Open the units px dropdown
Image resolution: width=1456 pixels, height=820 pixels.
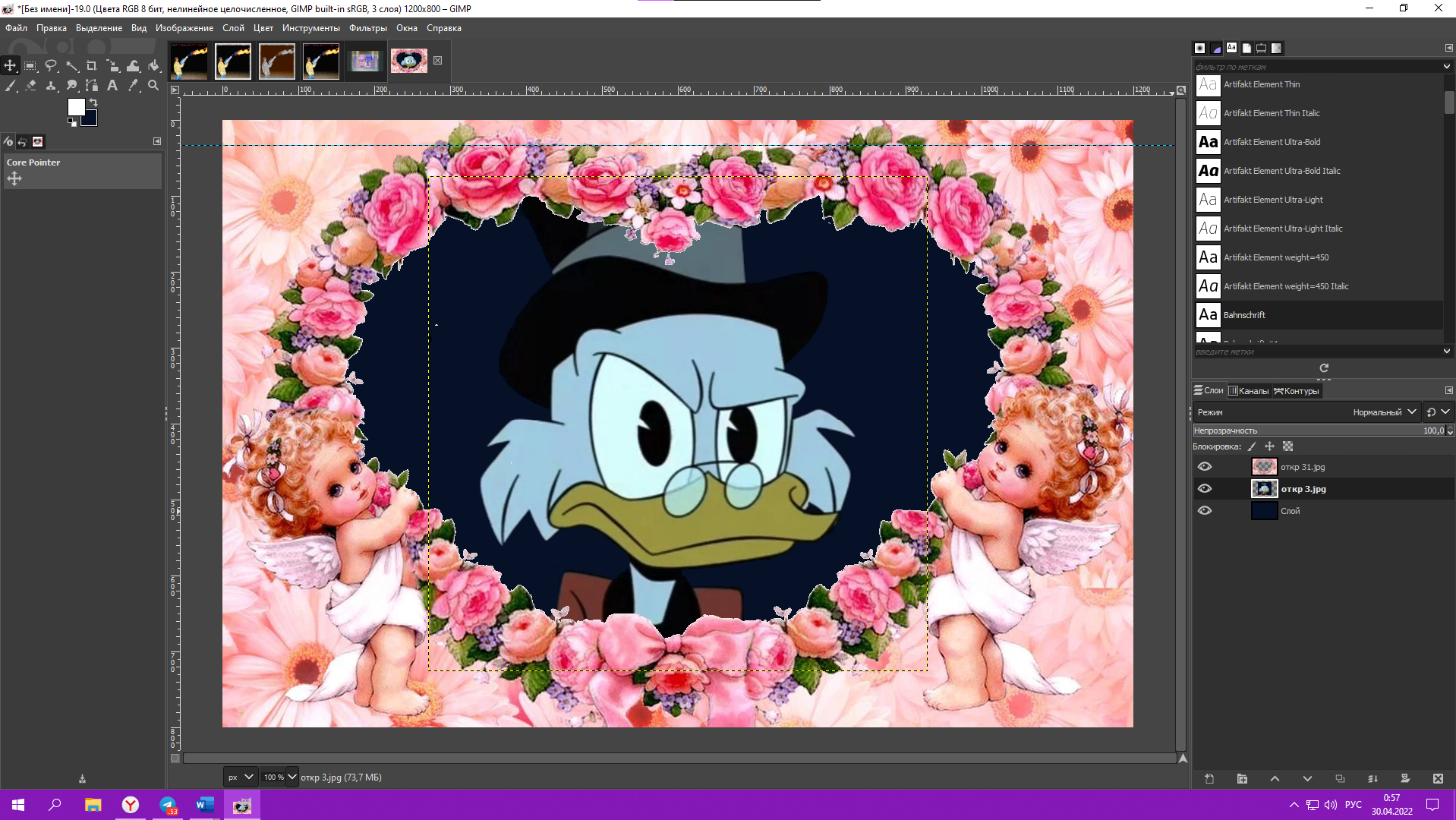[x=240, y=777]
